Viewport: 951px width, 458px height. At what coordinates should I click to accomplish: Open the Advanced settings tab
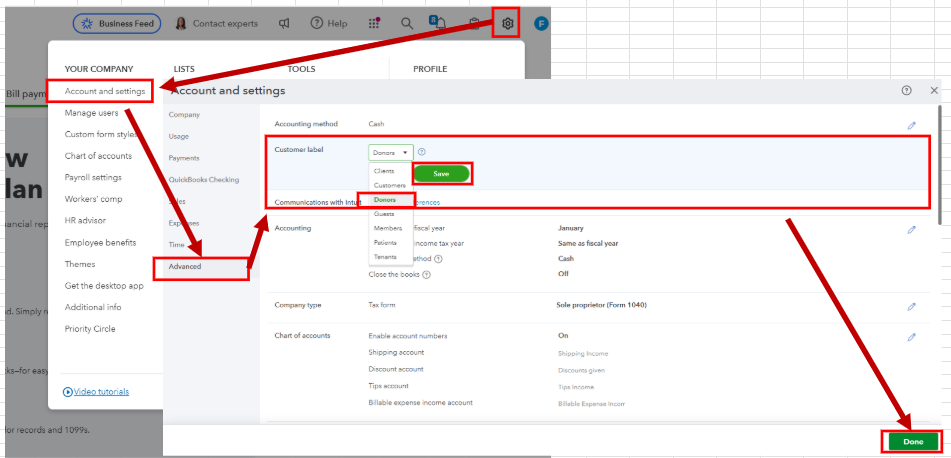point(185,266)
